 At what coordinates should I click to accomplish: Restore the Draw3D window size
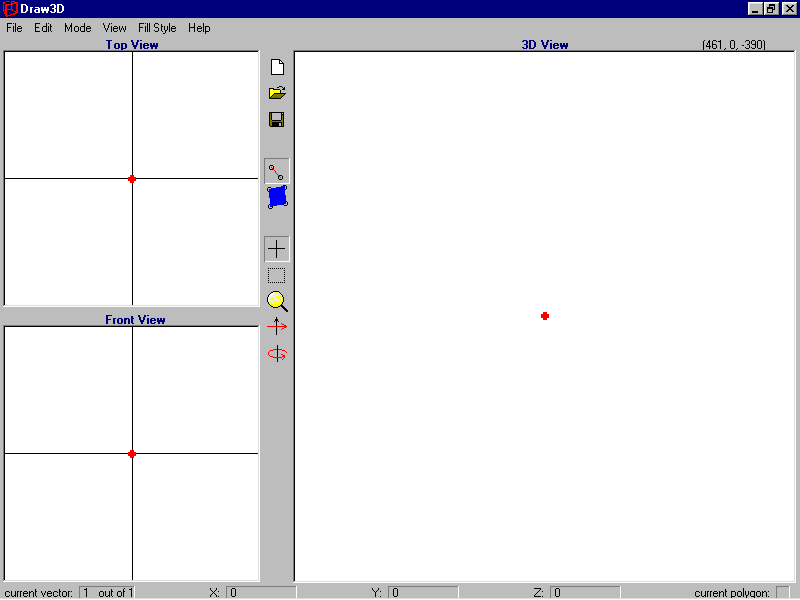pos(771,9)
